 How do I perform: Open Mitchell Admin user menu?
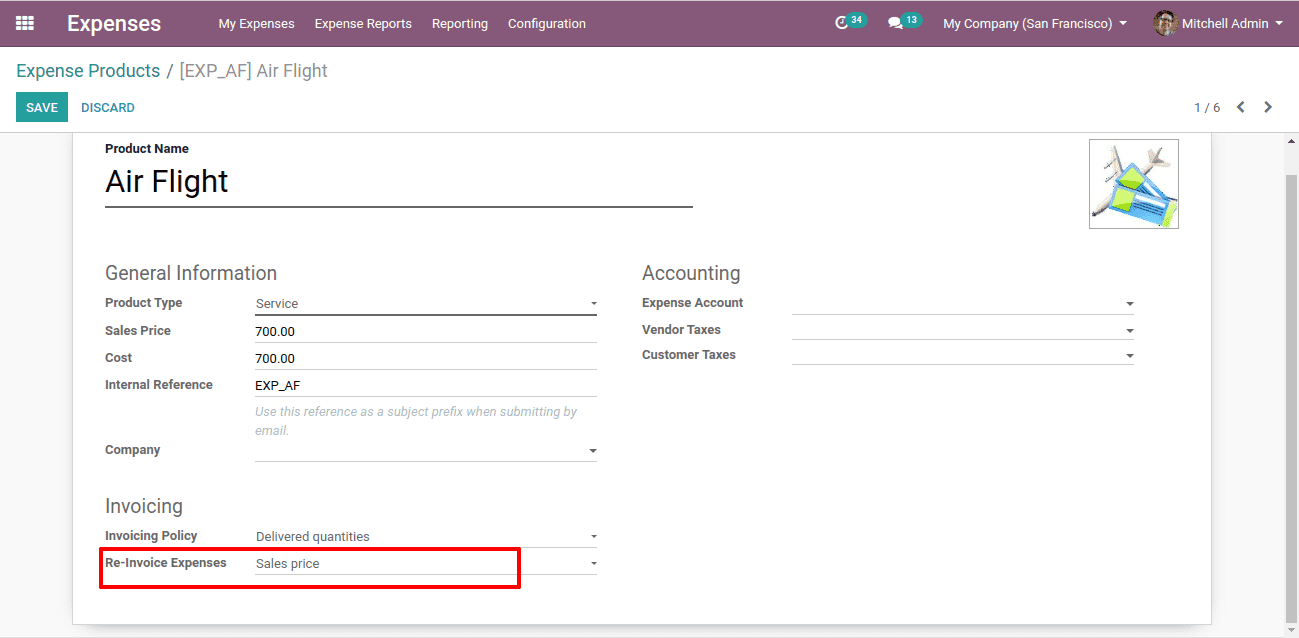click(x=1218, y=23)
